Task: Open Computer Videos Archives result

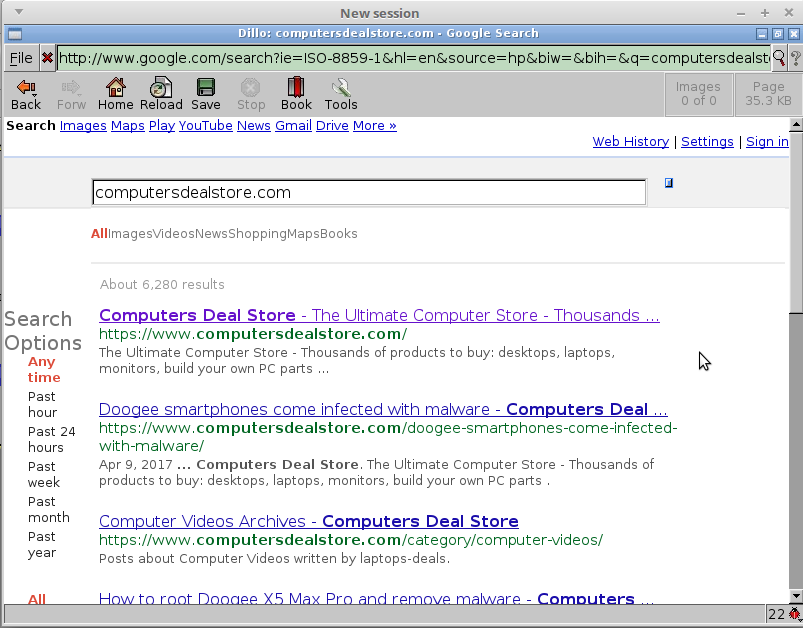Action: click(309, 521)
